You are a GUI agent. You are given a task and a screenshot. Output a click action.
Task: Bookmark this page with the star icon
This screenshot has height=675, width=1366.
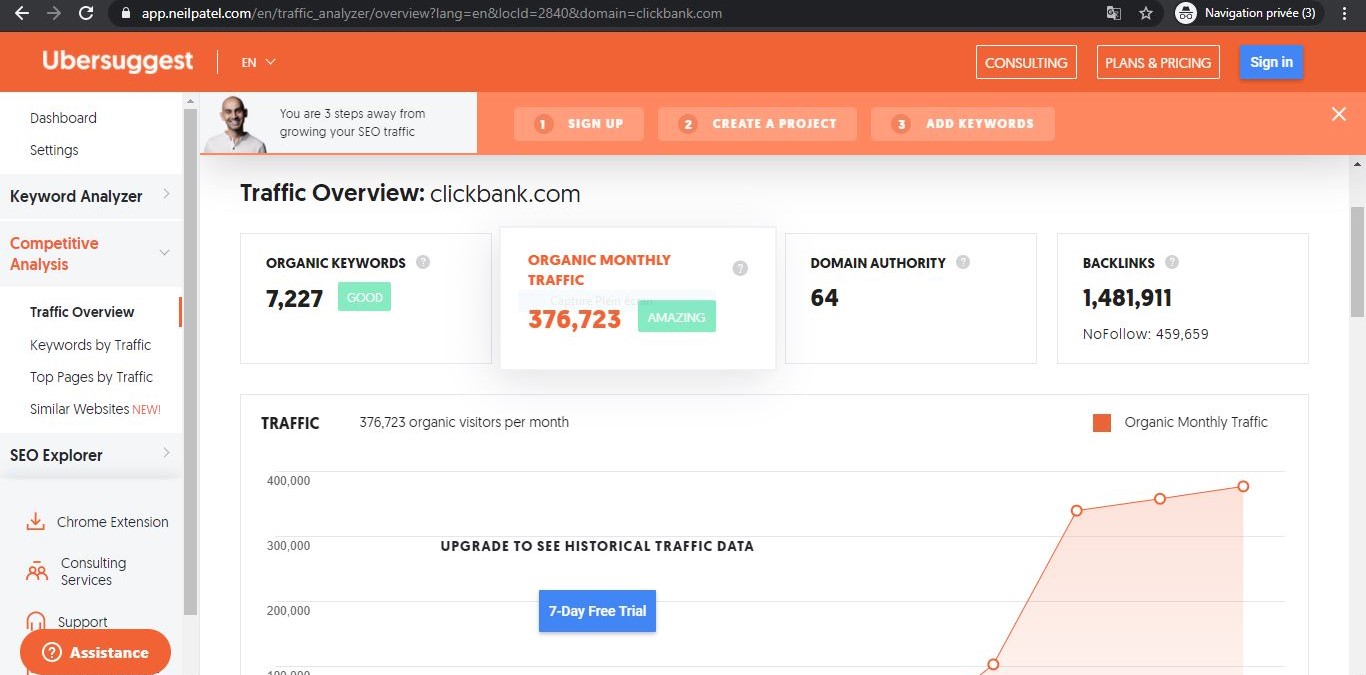1146,13
